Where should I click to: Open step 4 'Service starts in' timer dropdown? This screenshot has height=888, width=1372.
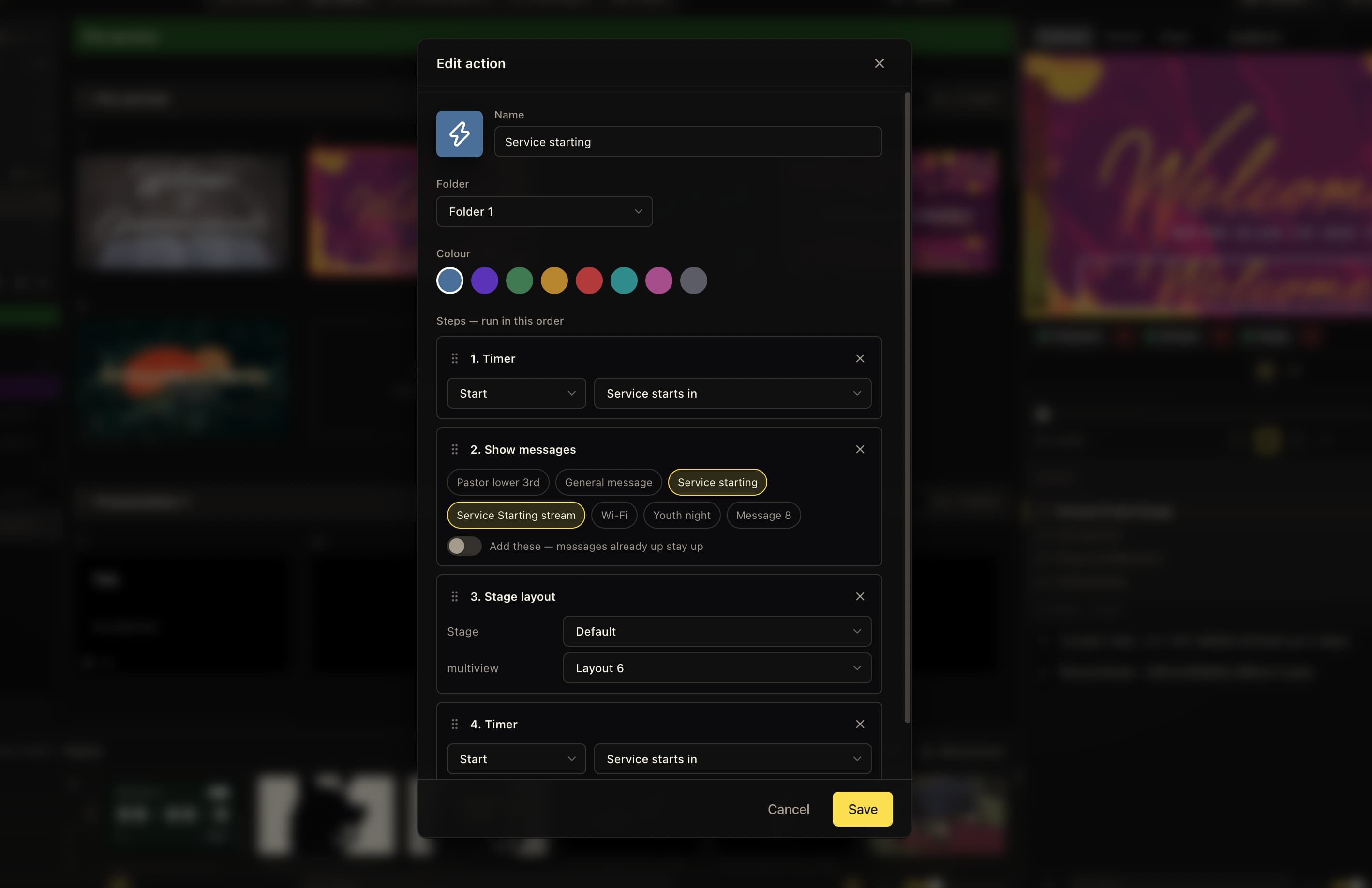tap(732, 758)
